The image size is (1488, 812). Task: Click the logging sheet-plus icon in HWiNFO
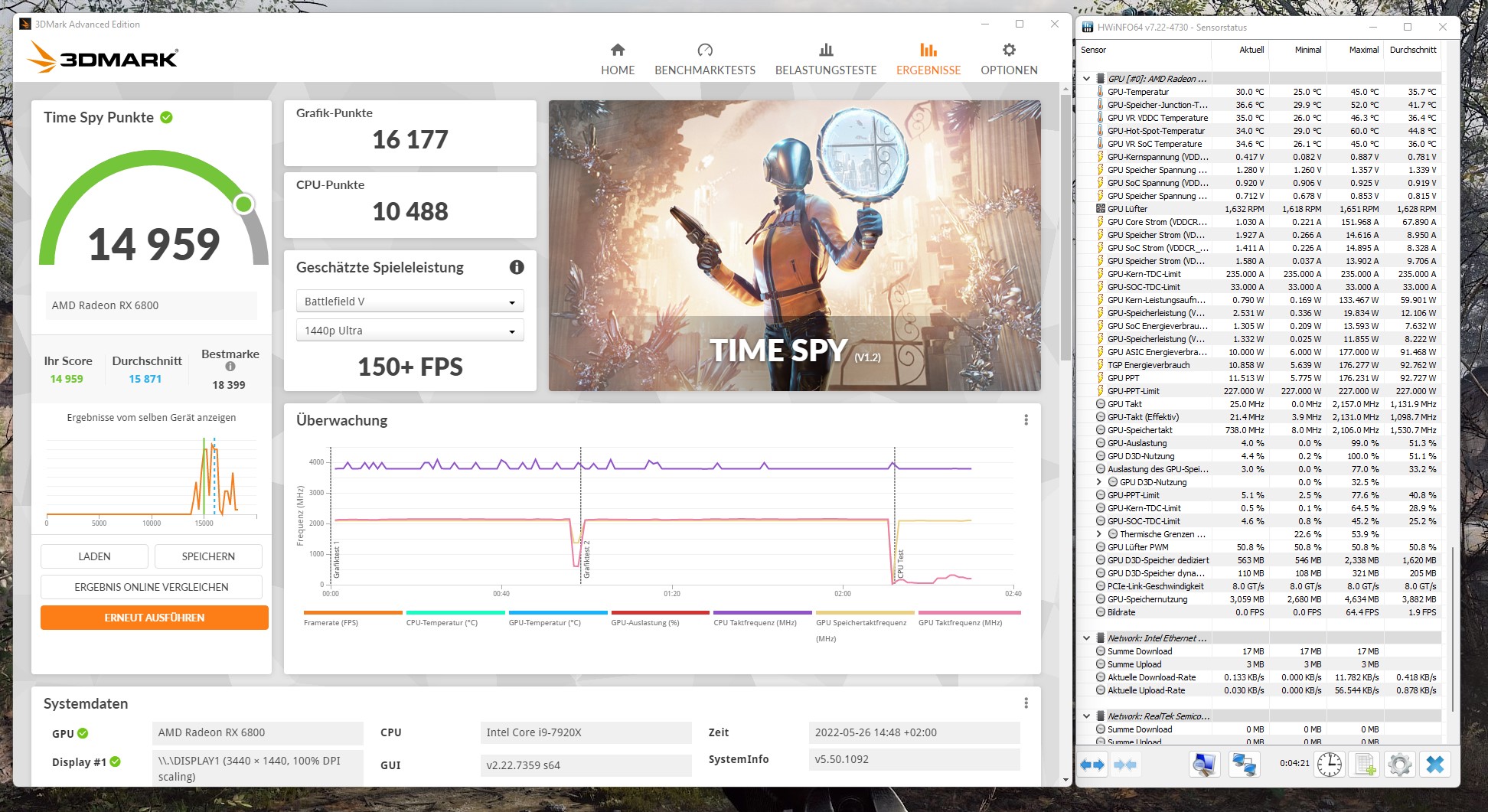click(x=1366, y=765)
